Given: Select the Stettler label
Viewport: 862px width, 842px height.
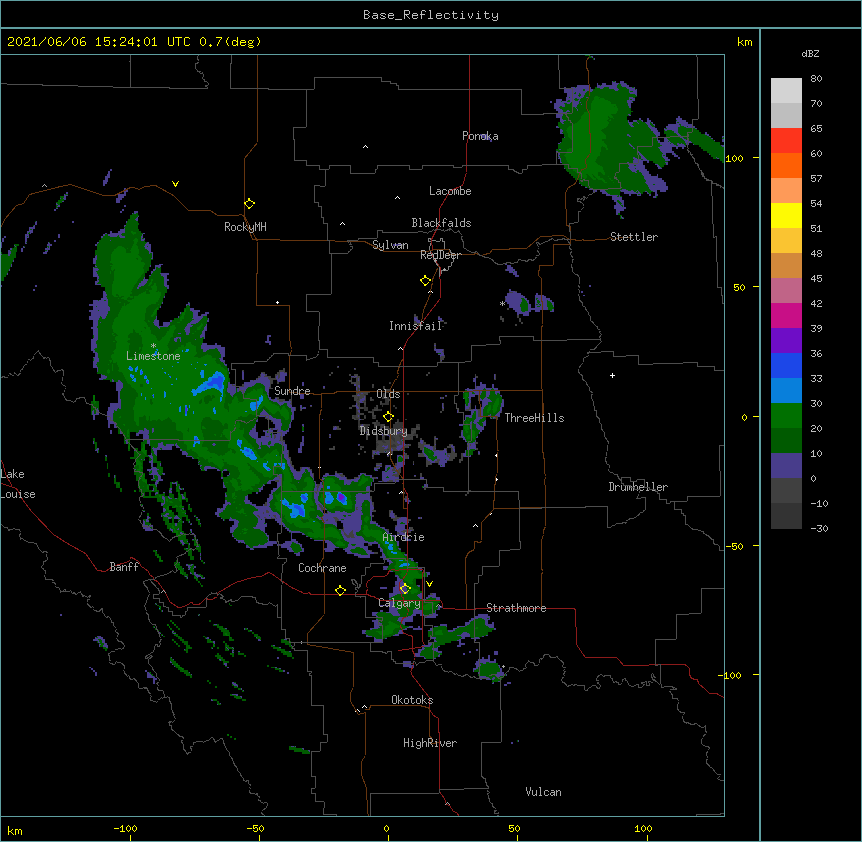Looking at the screenshot, I should [x=634, y=237].
